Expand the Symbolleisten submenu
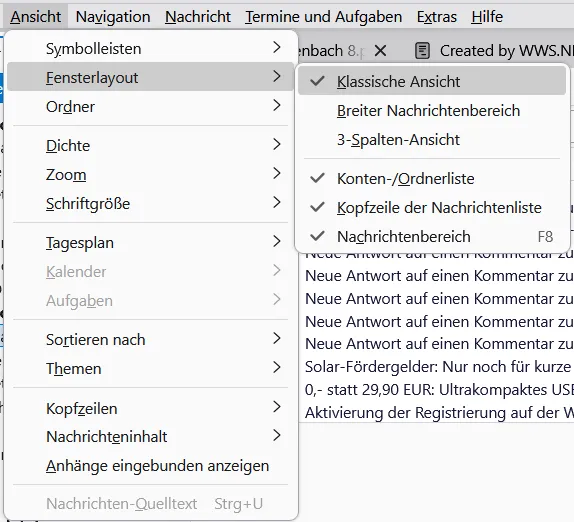 (150, 48)
